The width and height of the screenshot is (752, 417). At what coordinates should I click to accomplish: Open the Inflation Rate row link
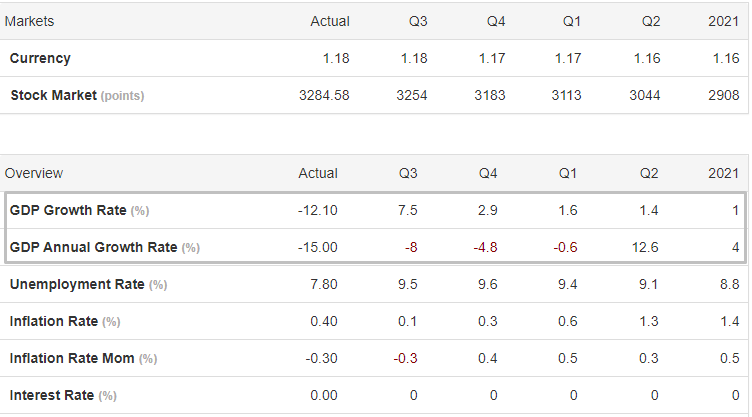pos(53,321)
